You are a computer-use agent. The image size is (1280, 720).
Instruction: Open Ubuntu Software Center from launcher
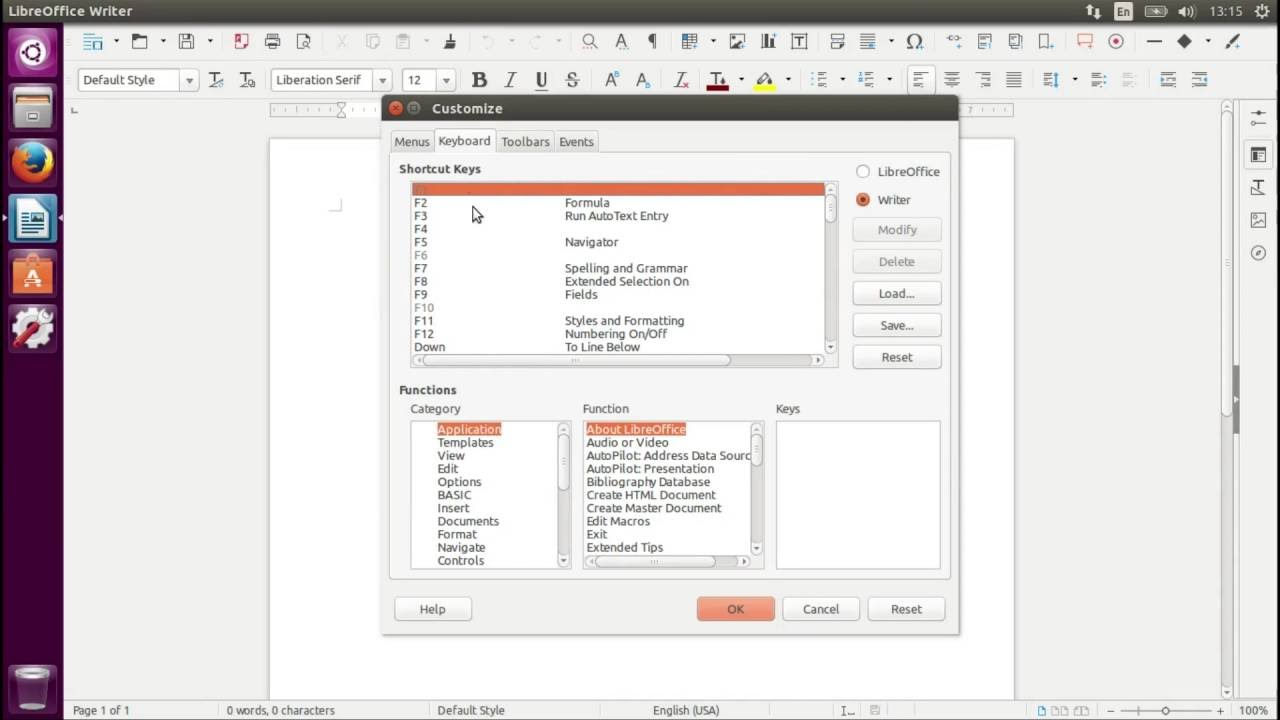32,272
